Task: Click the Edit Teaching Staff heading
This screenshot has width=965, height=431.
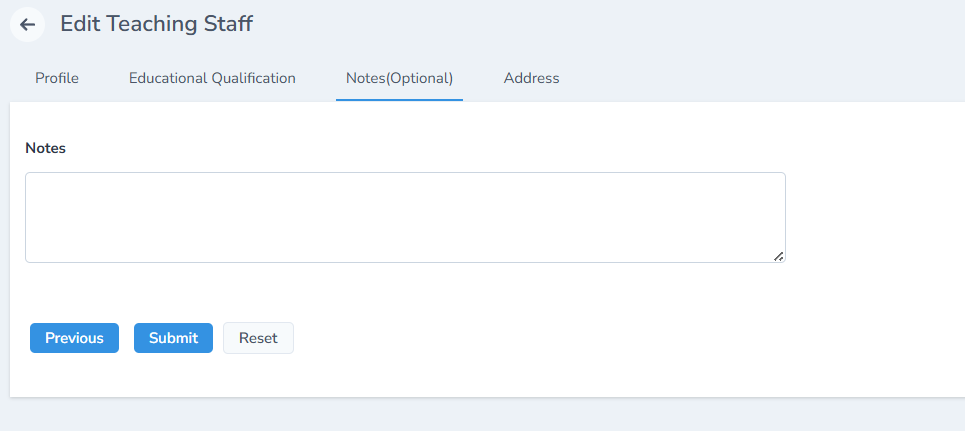Action: tap(156, 24)
